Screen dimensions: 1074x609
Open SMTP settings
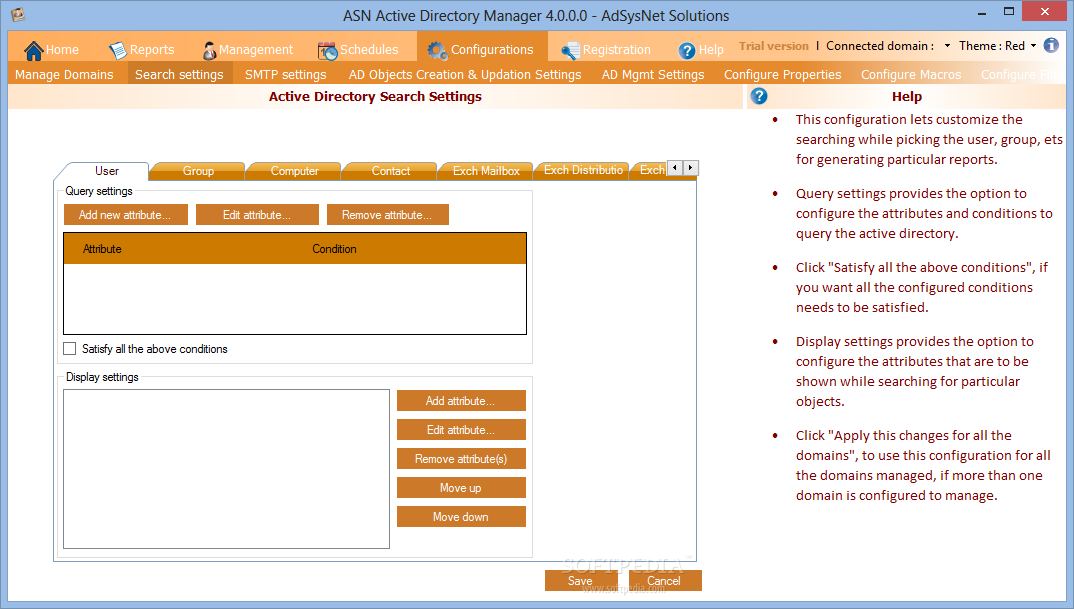[x=286, y=74]
